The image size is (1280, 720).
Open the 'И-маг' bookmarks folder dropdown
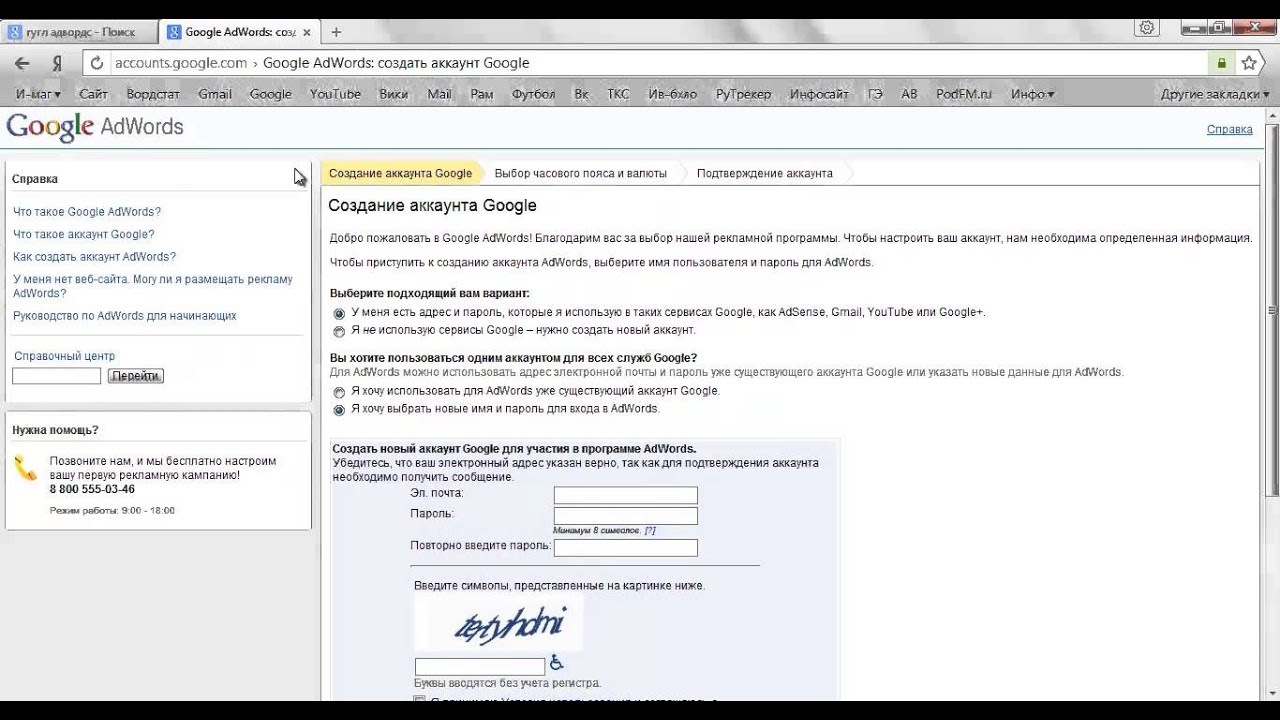[x=38, y=94]
